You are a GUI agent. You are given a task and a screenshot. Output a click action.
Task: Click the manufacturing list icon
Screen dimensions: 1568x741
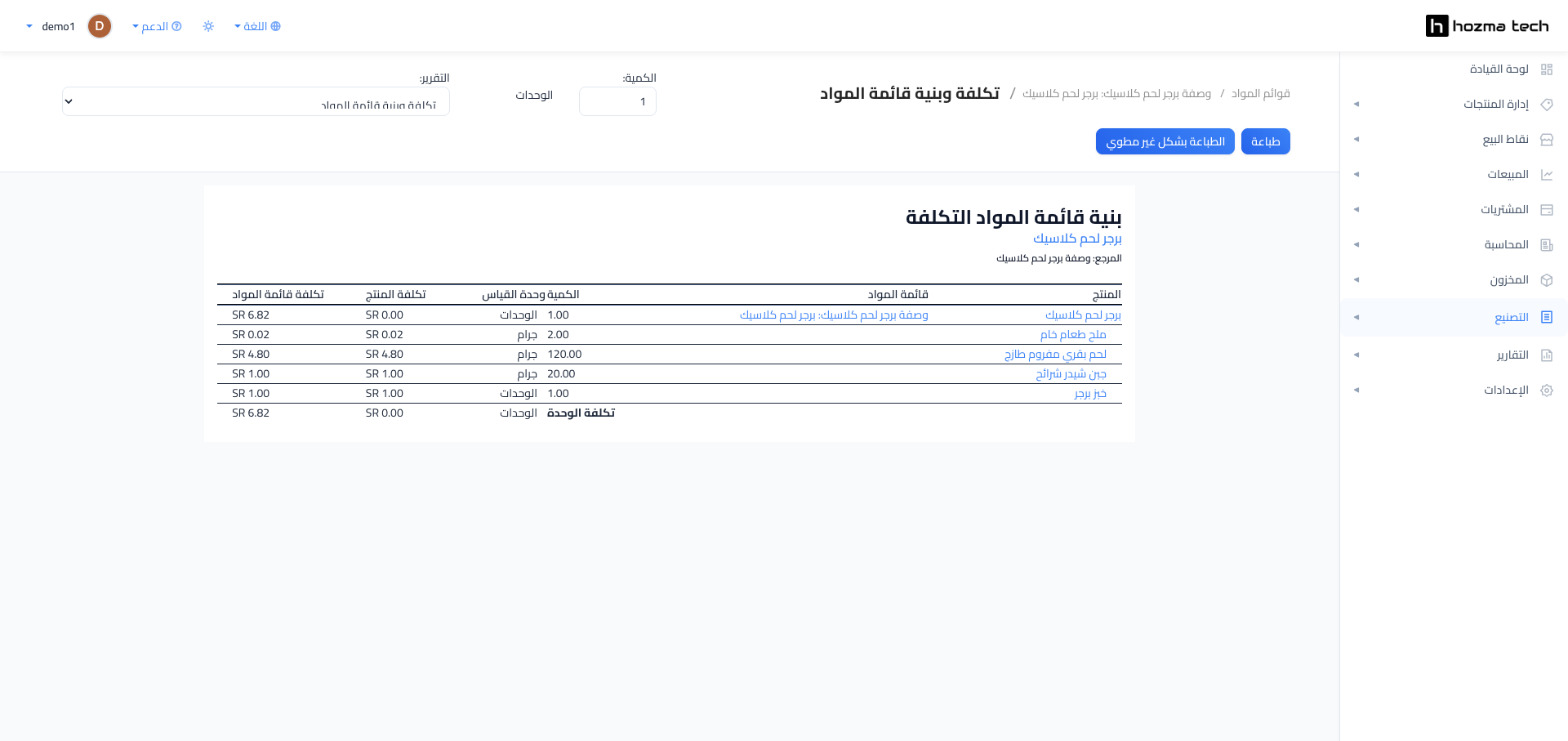tap(1546, 317)
